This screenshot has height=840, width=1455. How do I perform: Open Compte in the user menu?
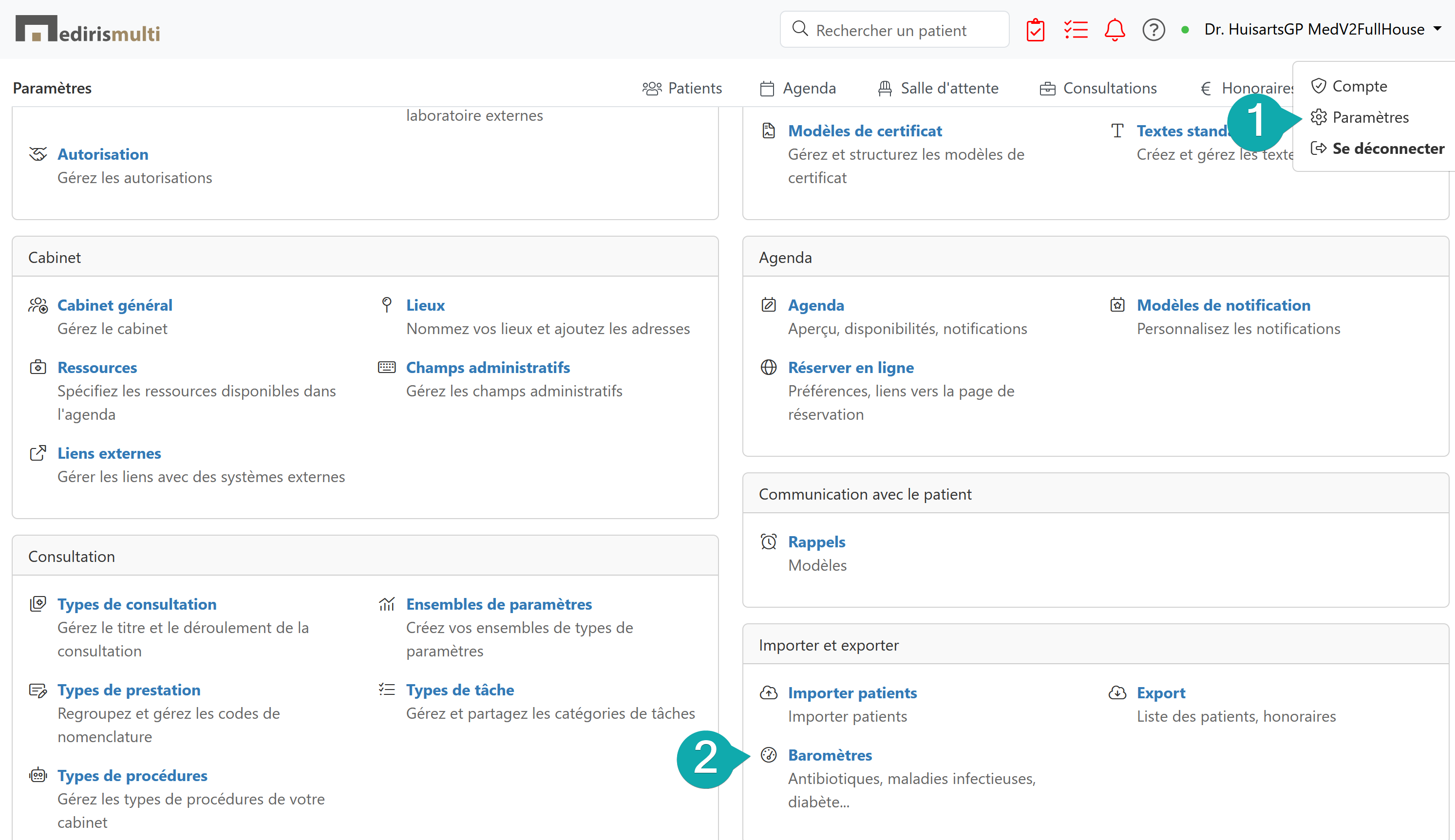1359,86
